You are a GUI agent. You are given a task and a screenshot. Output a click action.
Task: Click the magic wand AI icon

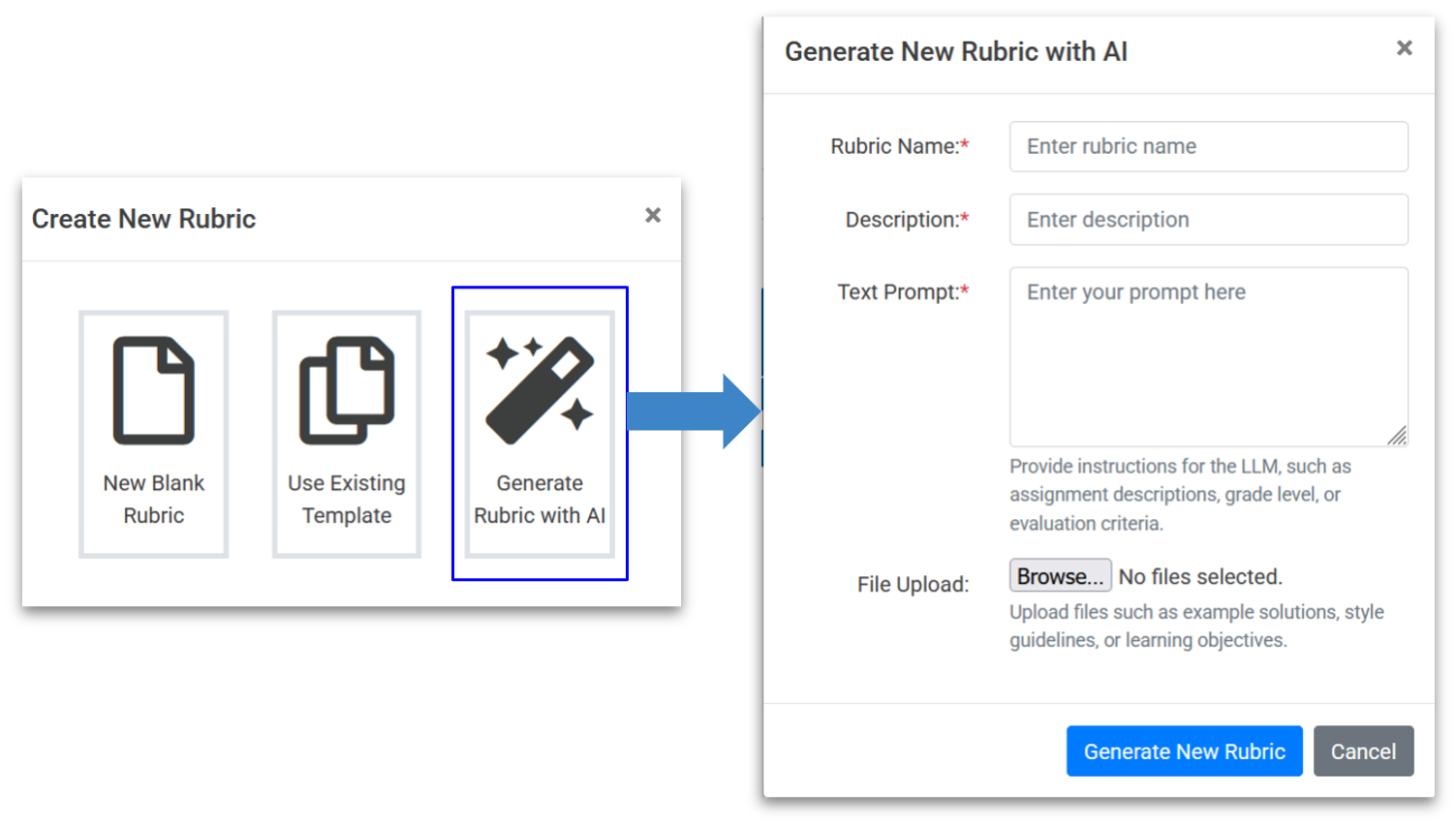(x=540, y=390)
